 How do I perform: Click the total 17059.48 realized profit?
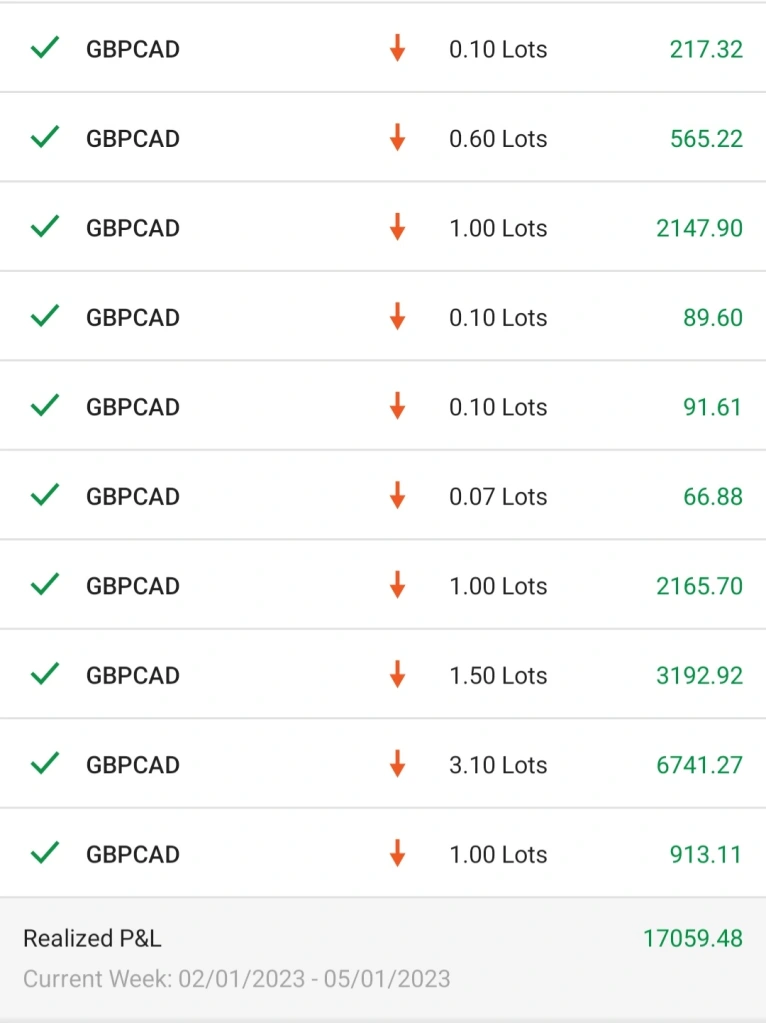point(693,938)
